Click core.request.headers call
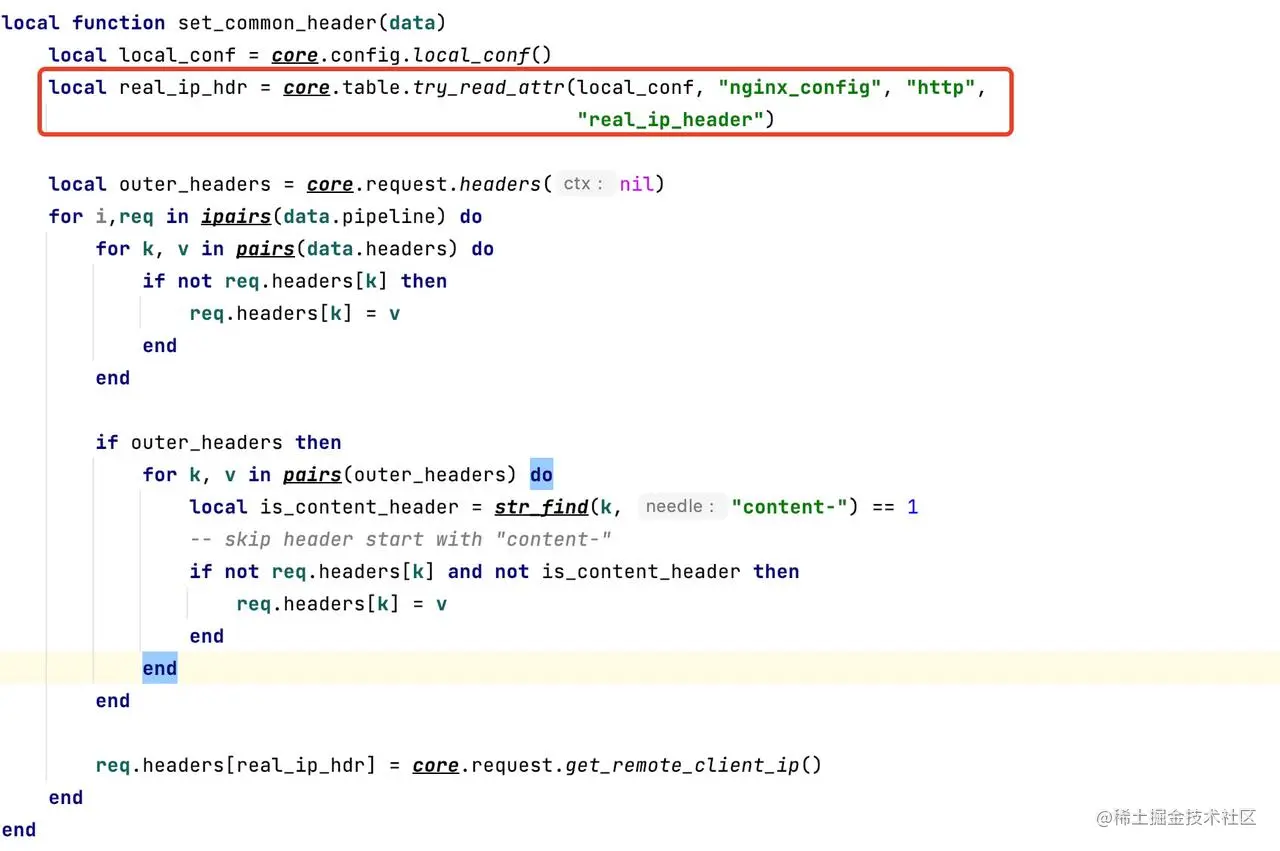 (x=425, y=184)
